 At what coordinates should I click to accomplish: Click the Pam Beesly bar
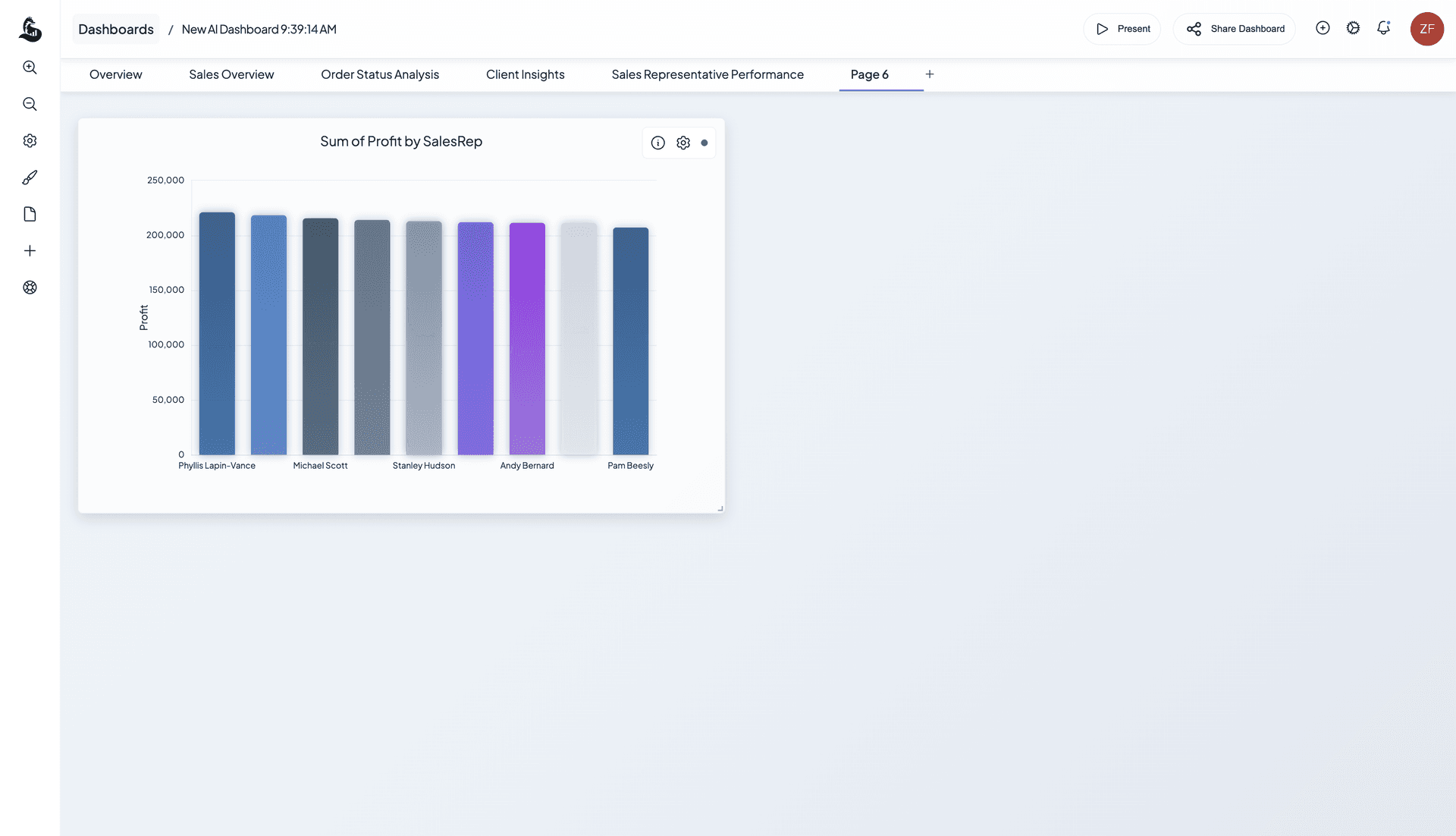[631, 341]
